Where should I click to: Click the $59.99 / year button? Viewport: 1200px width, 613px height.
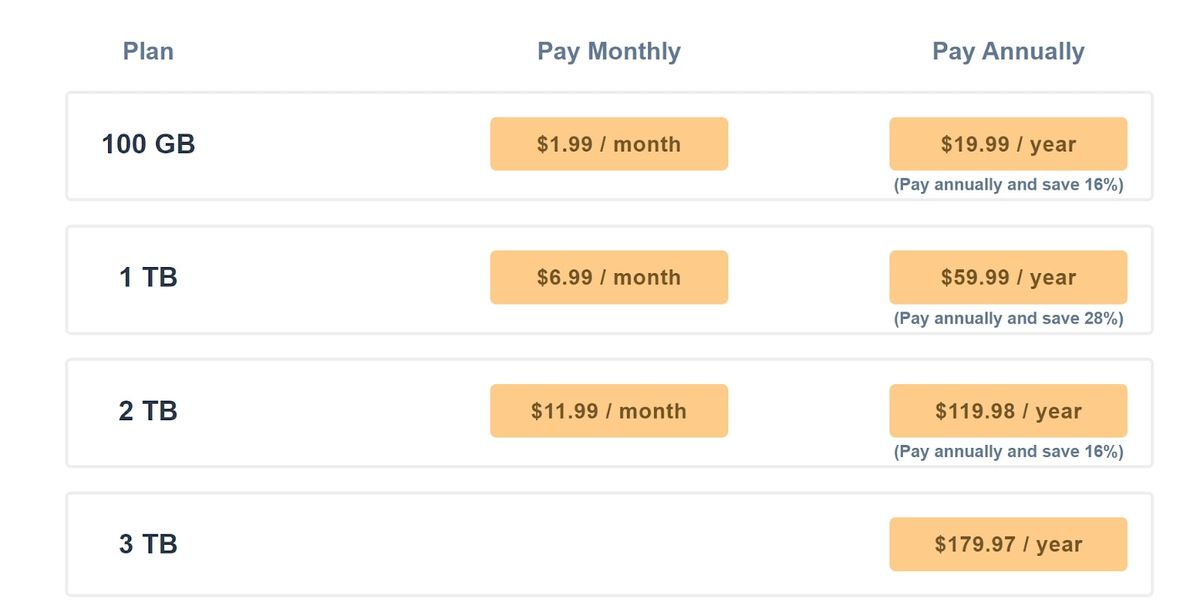point(1008,277)
